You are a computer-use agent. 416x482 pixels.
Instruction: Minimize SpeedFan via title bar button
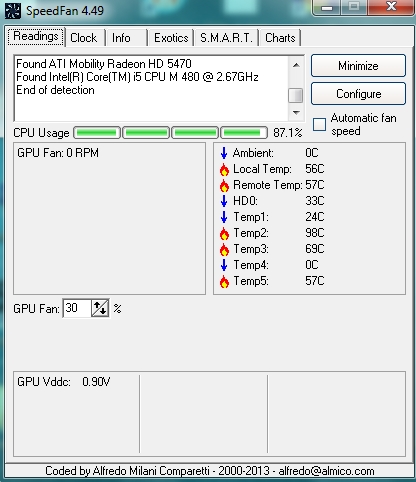327,7
